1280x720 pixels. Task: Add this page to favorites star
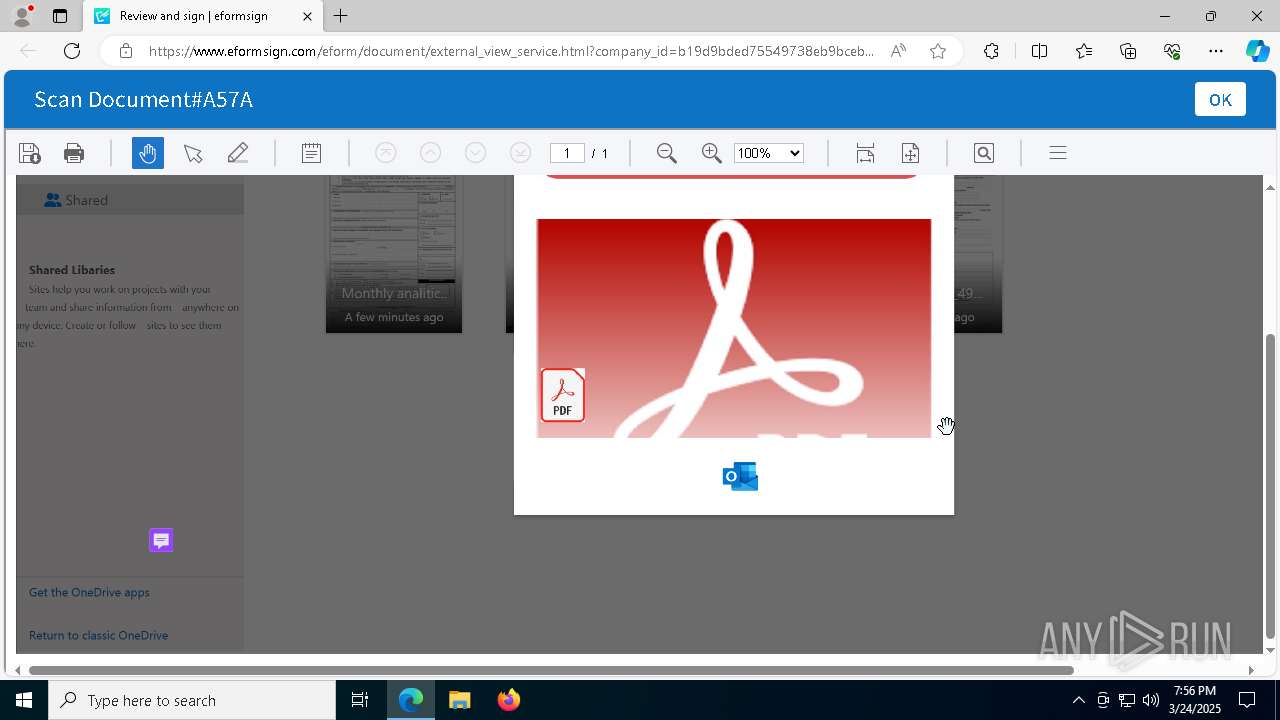coord(938,51)
